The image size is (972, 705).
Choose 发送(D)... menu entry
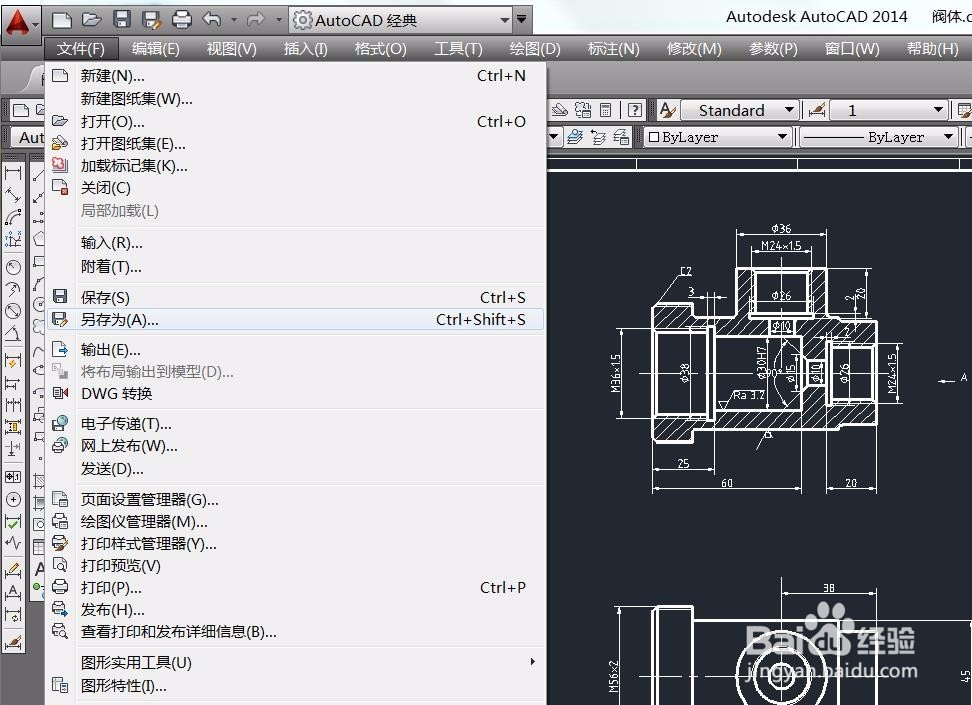[295, 469]
